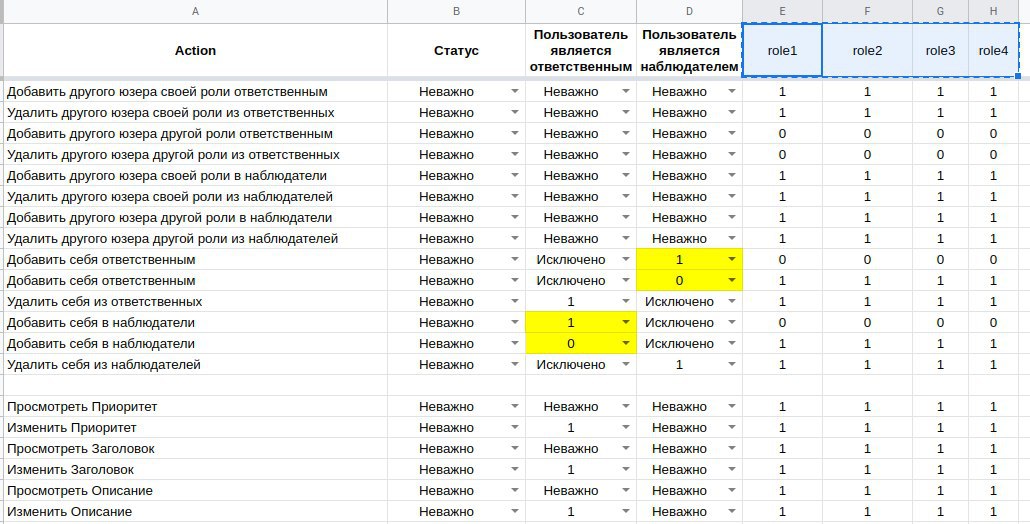Click the "Пользователь является наблюдателем" header cell
Screen dimensions: 1030x524
tap(689, 51)
